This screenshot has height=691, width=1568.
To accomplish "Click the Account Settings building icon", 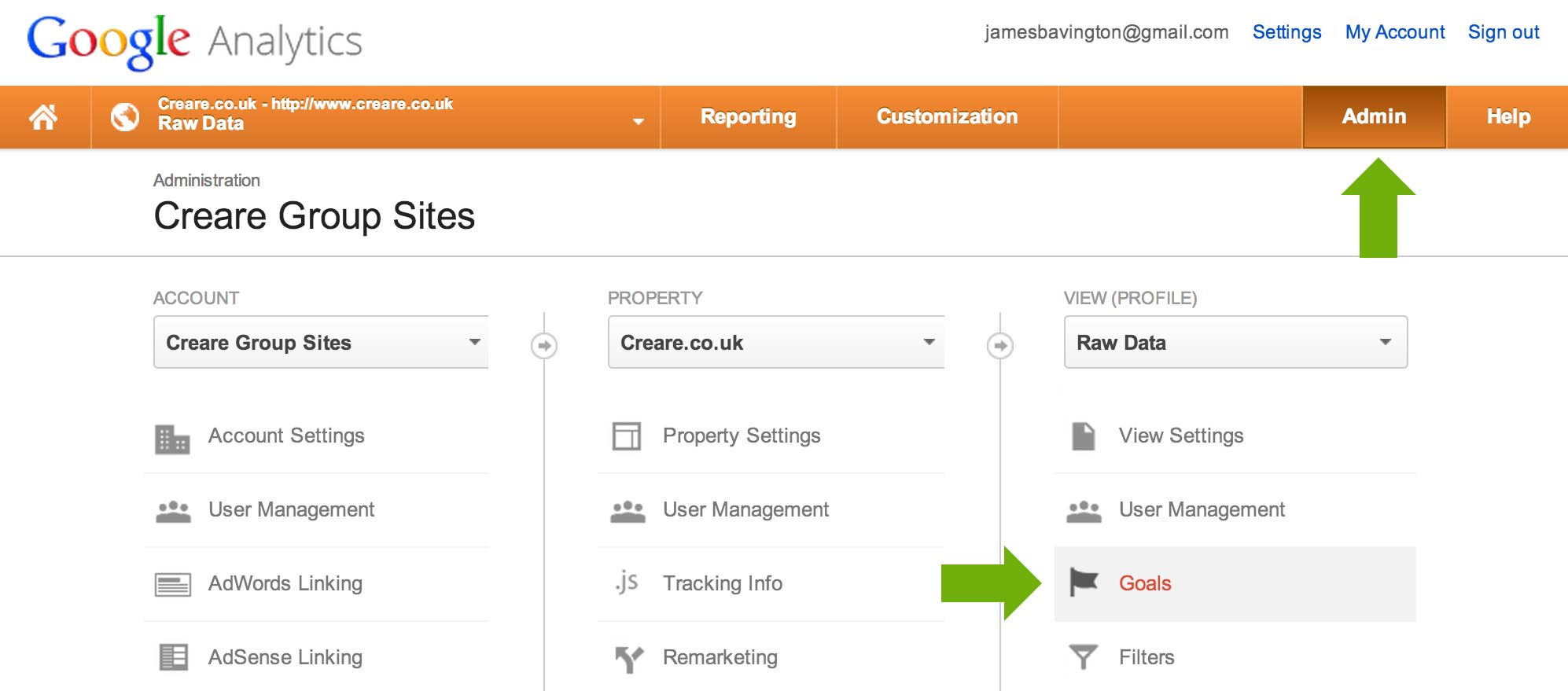I will click(172, 439).
